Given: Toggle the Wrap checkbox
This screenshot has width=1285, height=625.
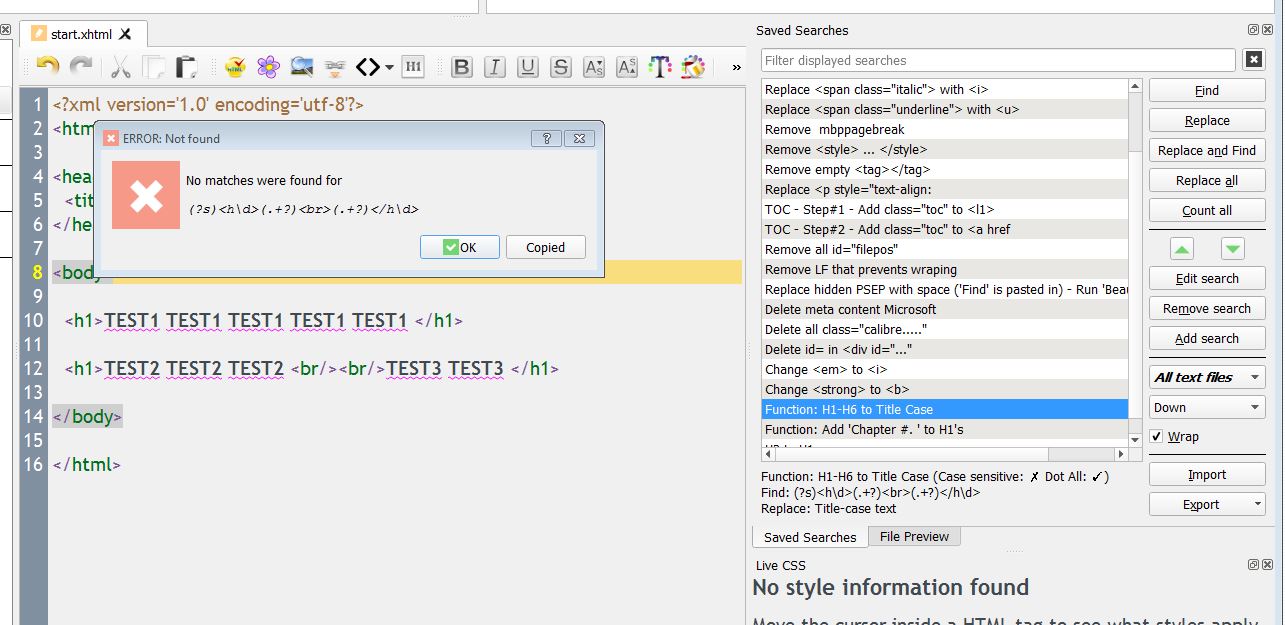Looking at the screenshot, I should click(1157, 437).
